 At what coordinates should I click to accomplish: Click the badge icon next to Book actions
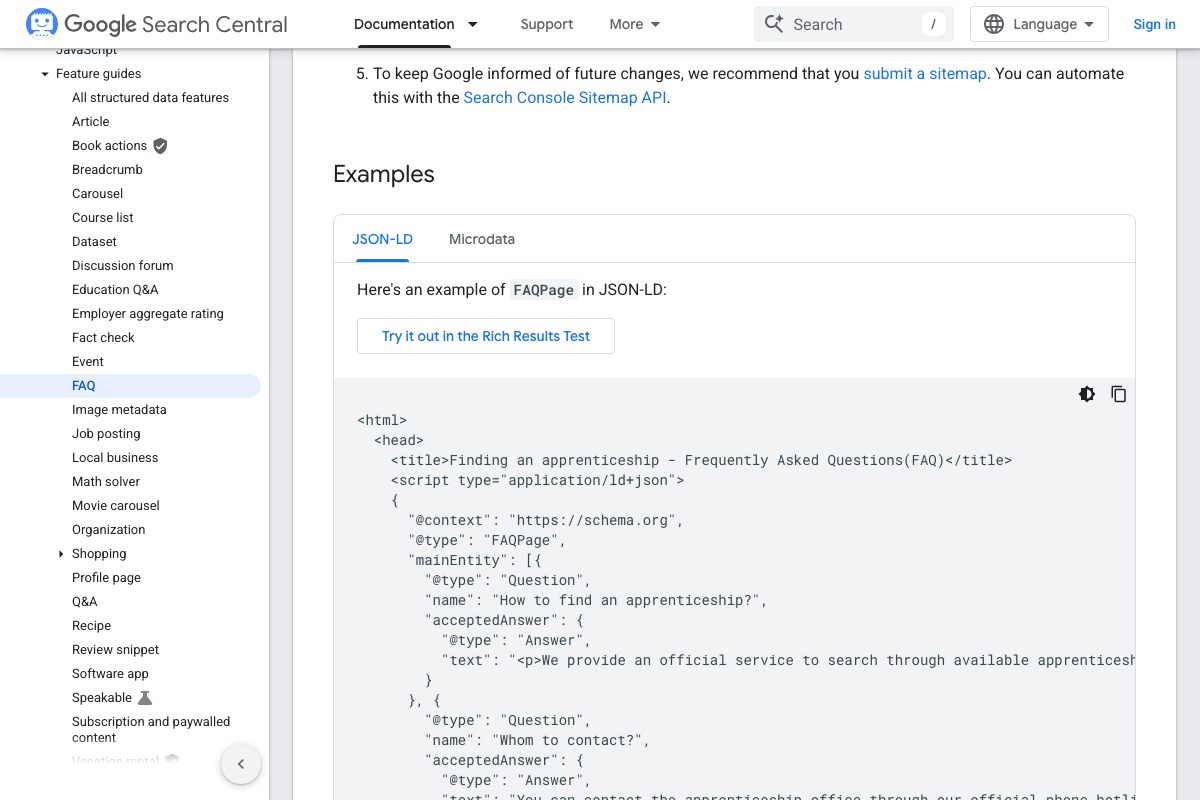160,145
